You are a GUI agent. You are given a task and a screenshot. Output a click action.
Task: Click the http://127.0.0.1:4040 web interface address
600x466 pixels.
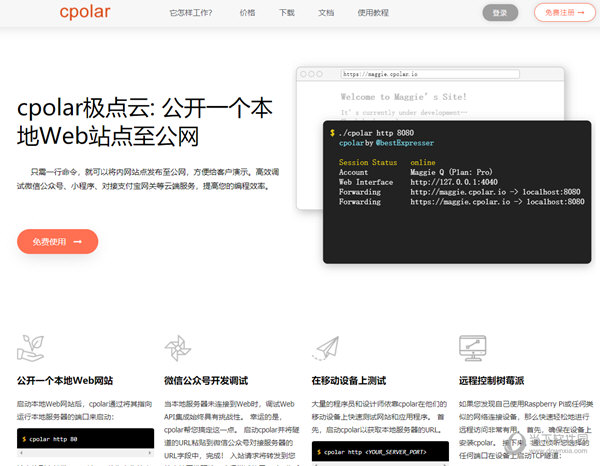click(x=454, y=182)
